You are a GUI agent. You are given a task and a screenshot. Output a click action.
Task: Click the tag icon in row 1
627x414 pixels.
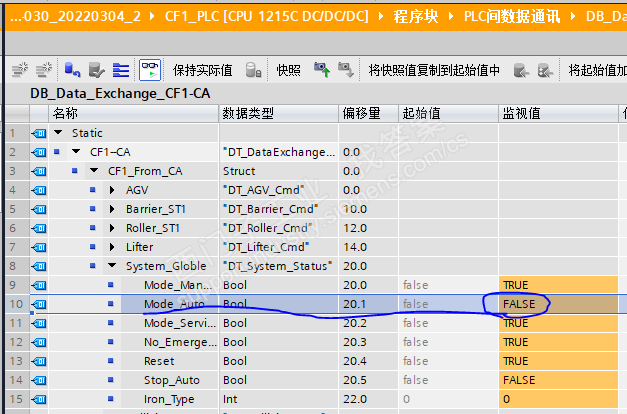pos(39,133)
